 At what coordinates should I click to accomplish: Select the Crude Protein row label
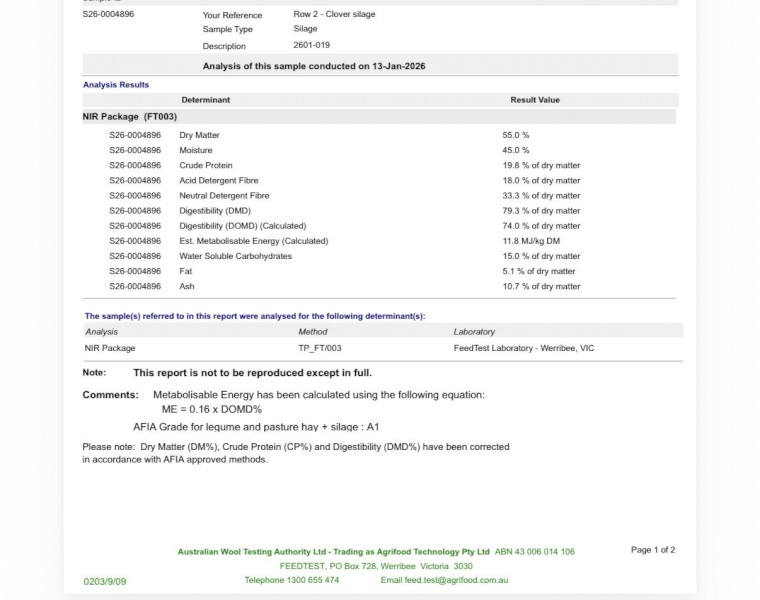coord(206,165)
